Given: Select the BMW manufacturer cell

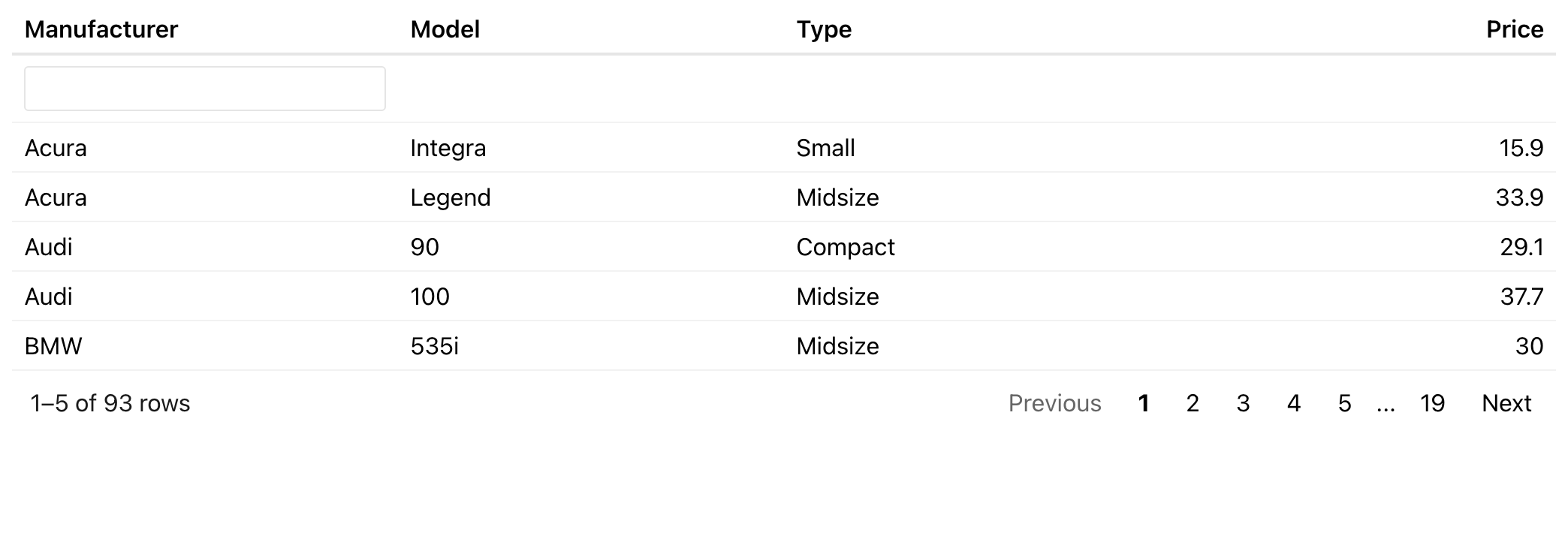Looking at the screenshot, I should point(53,346).
